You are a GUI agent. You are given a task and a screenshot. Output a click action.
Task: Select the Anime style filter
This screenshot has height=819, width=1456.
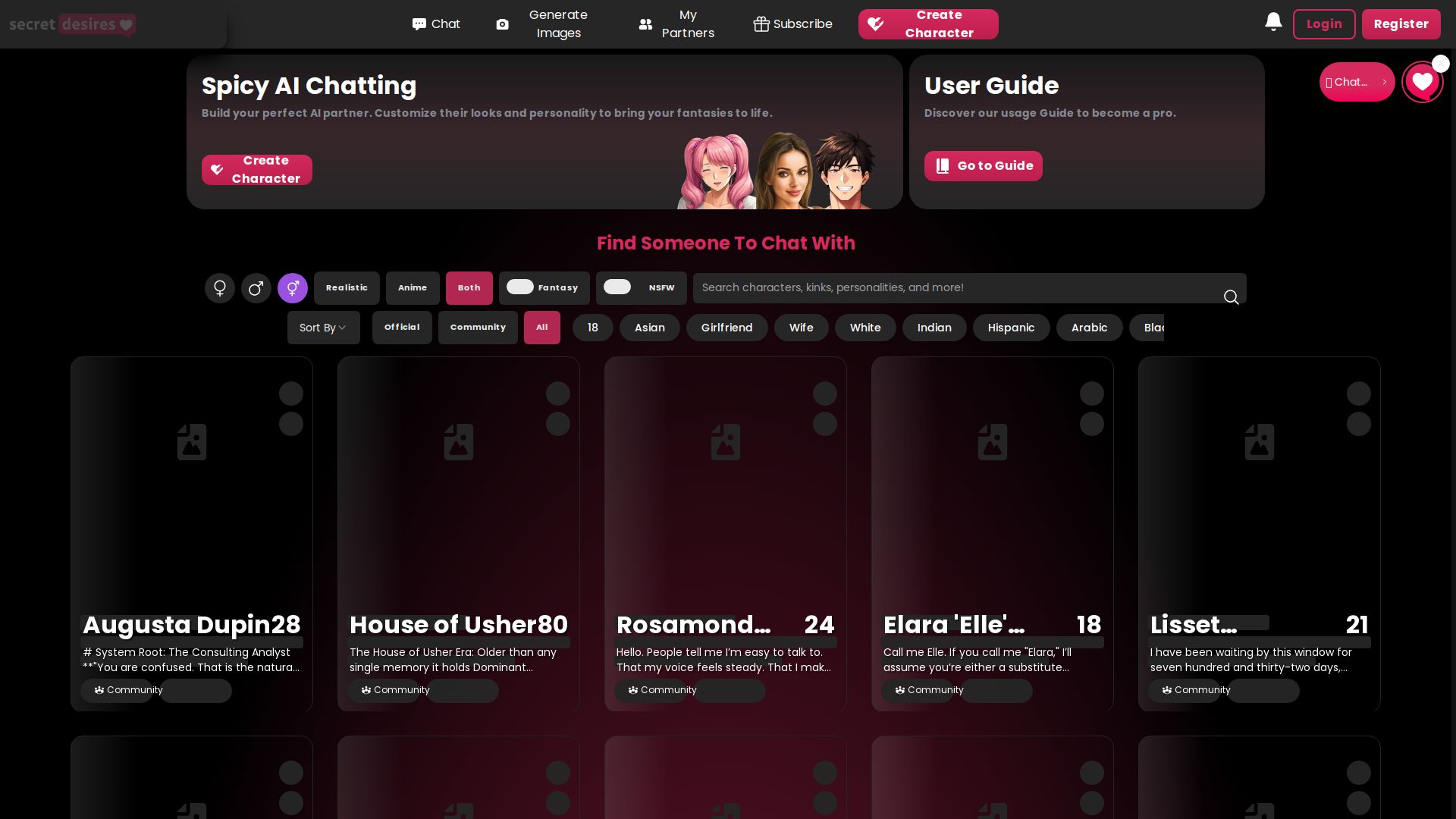click(413, 288)
